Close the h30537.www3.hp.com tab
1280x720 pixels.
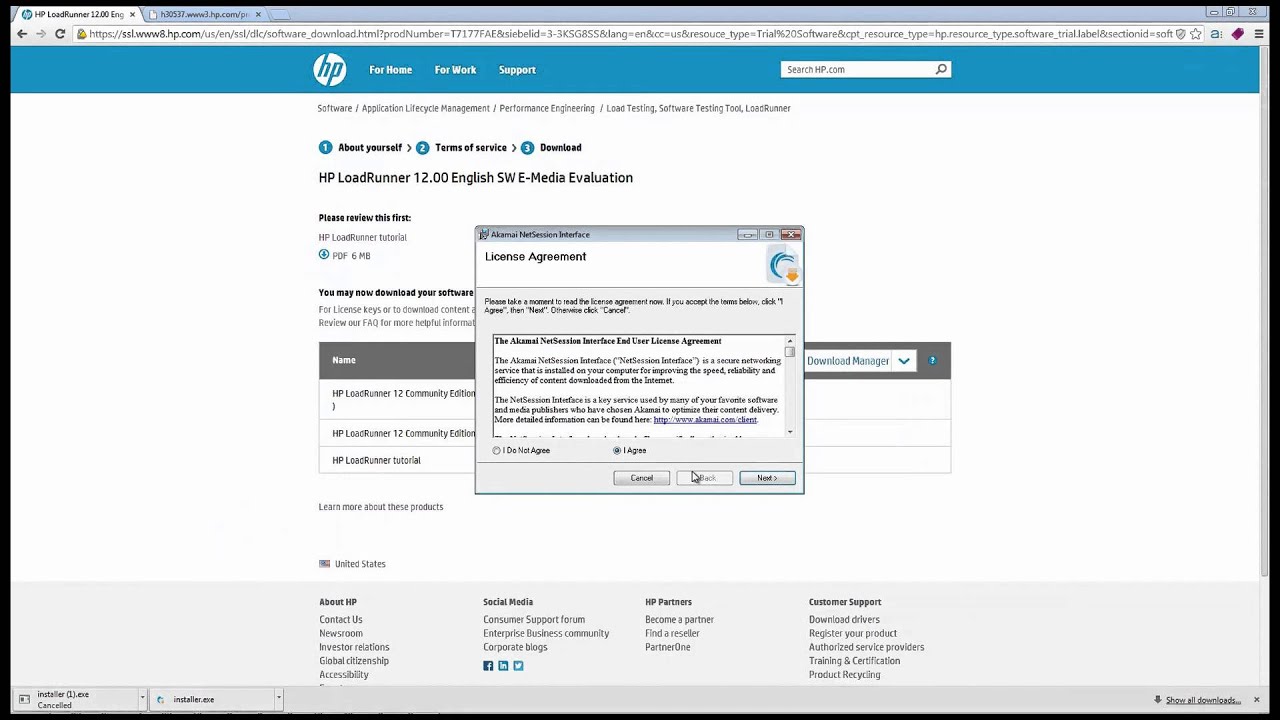click(258, 14)
